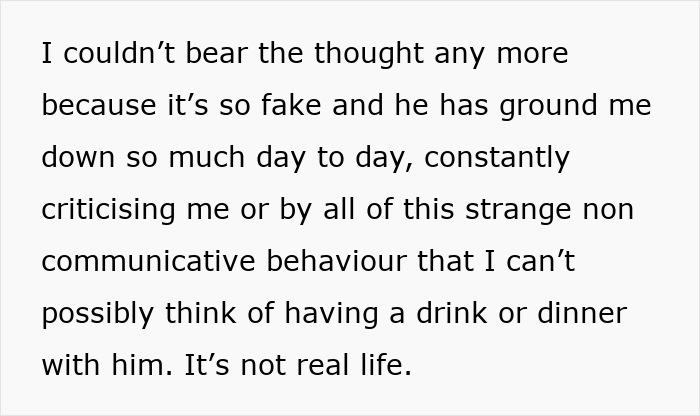Click the word "dinner" ending sixth line
Screen dimensions: 700x416
582,313
